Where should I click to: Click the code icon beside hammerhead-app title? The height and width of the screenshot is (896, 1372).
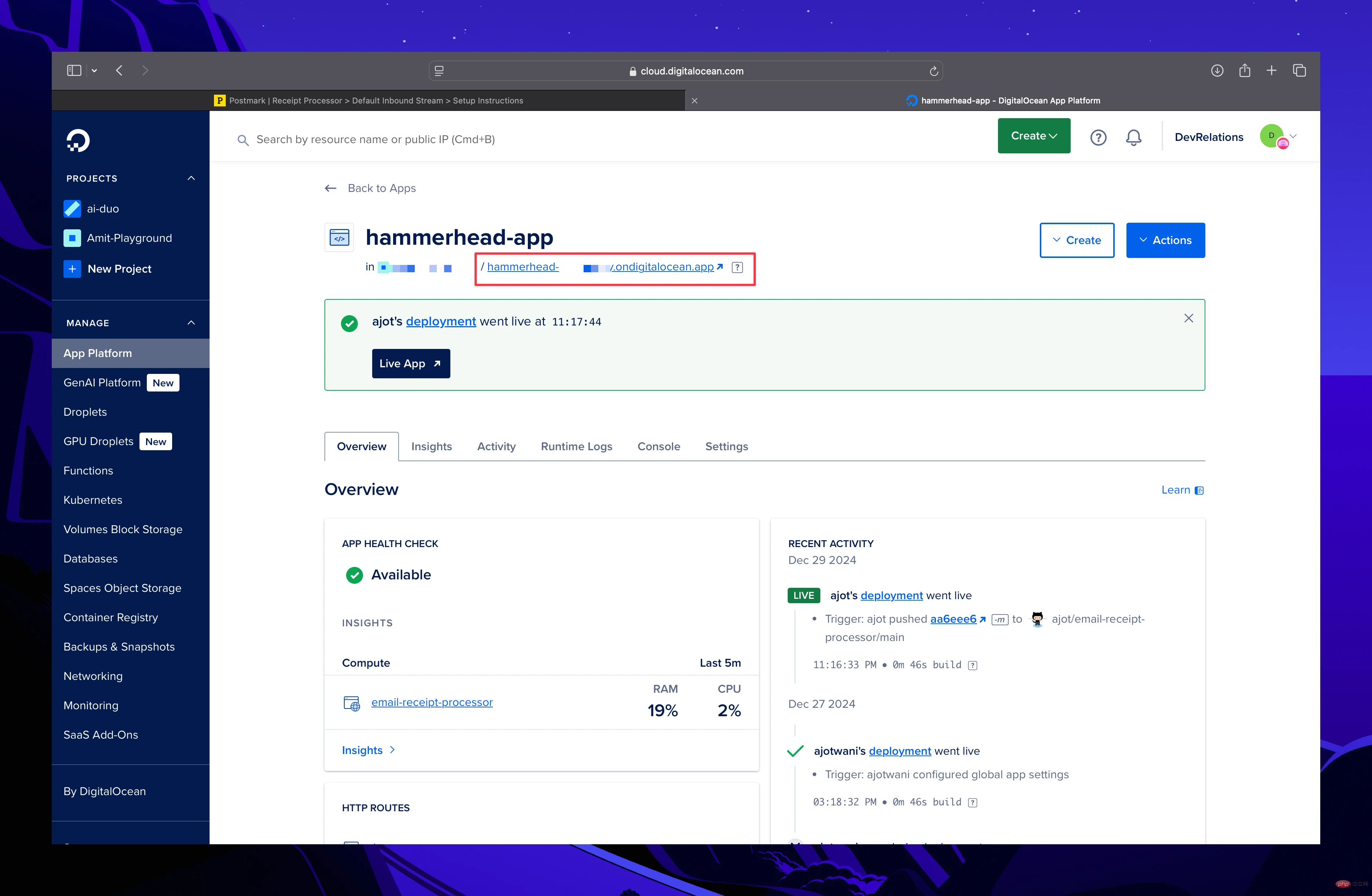[x=339, y=237]
